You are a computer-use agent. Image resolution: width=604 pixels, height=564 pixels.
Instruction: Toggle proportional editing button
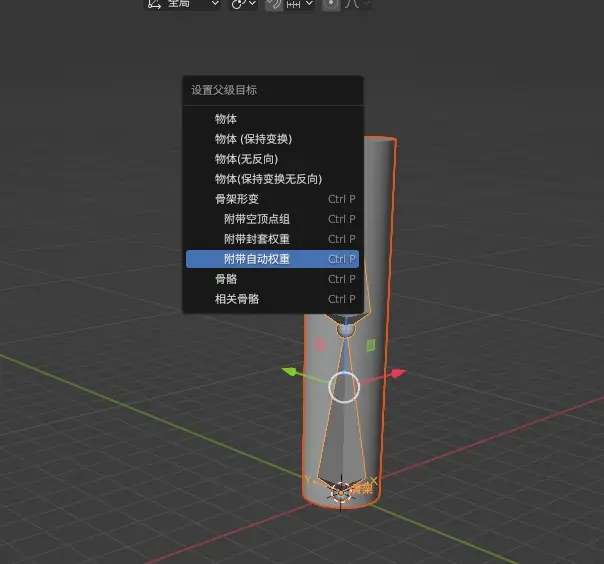click(331, 4)
